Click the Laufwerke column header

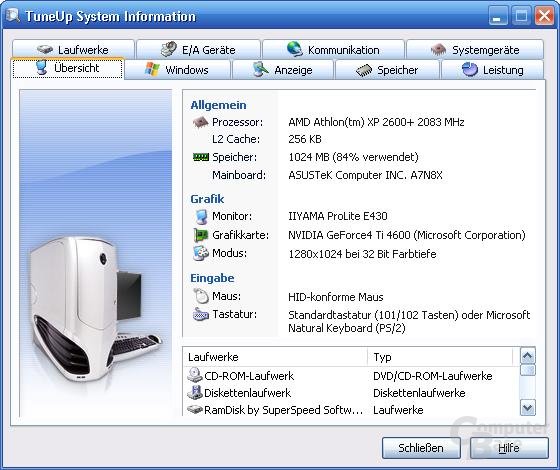[x=275, y=357]
